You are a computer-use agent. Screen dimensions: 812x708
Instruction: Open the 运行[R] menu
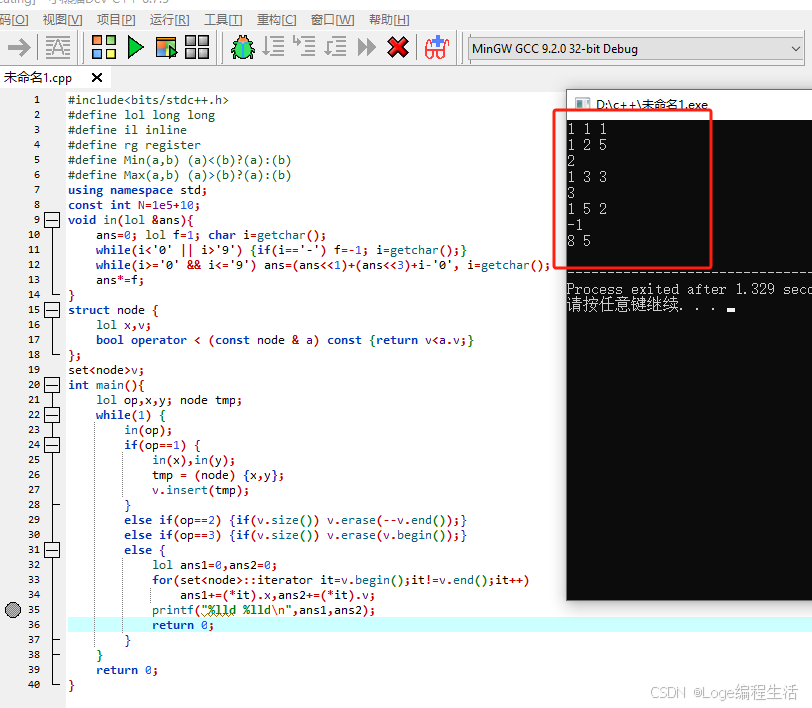(x=169, y=20)
